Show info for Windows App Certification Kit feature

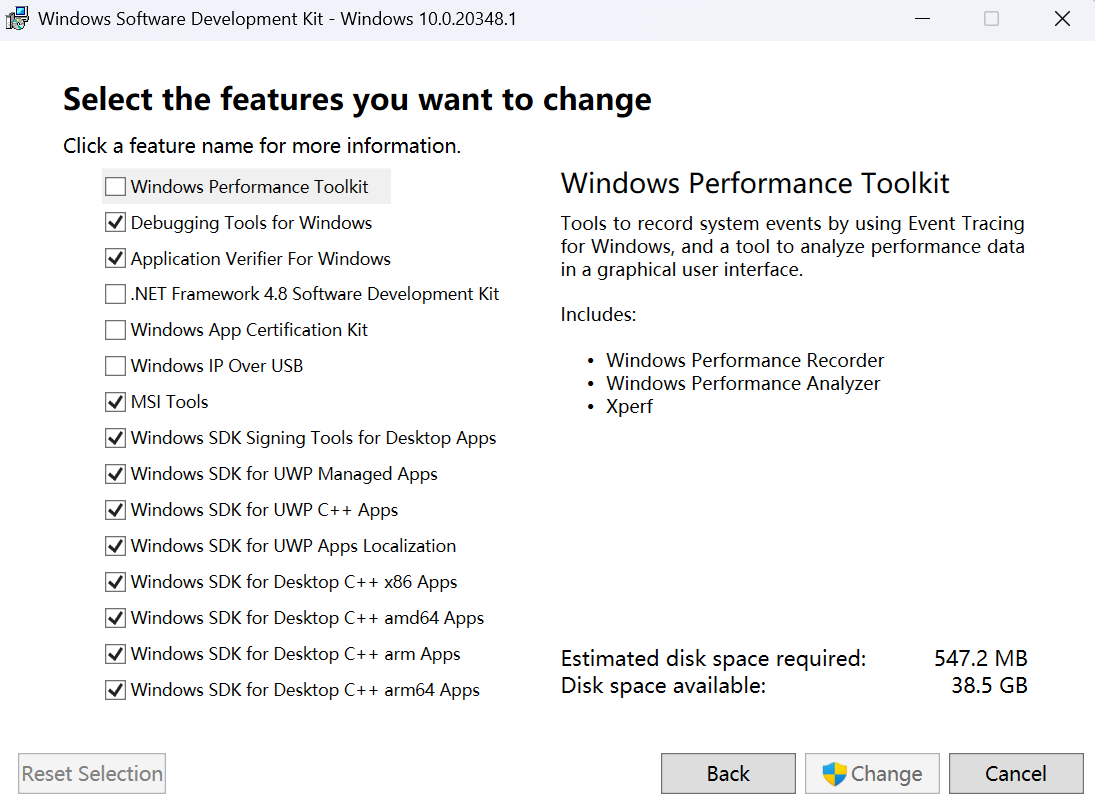[250, 330]
